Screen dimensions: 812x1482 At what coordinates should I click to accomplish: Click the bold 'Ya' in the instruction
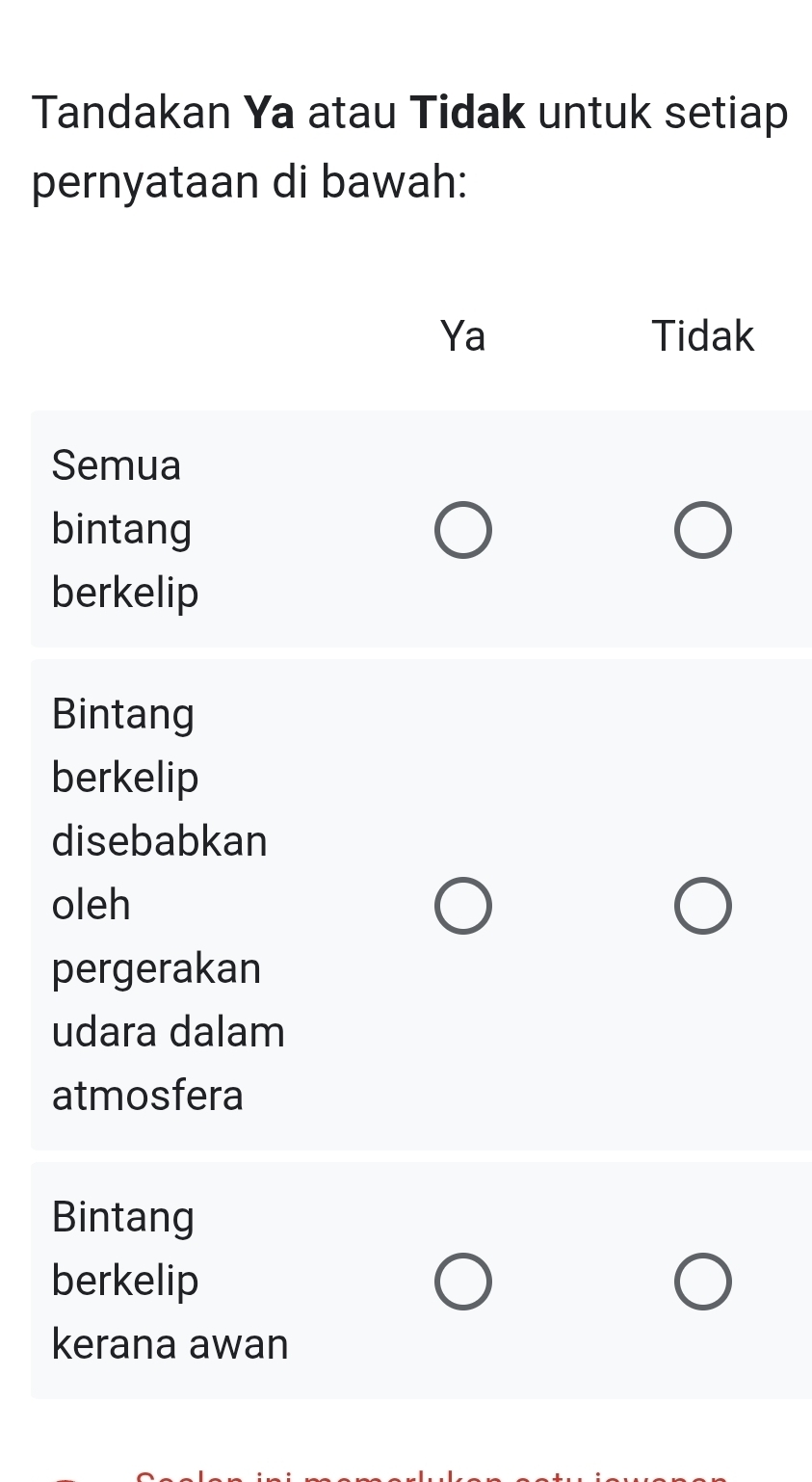pos(269,113)
